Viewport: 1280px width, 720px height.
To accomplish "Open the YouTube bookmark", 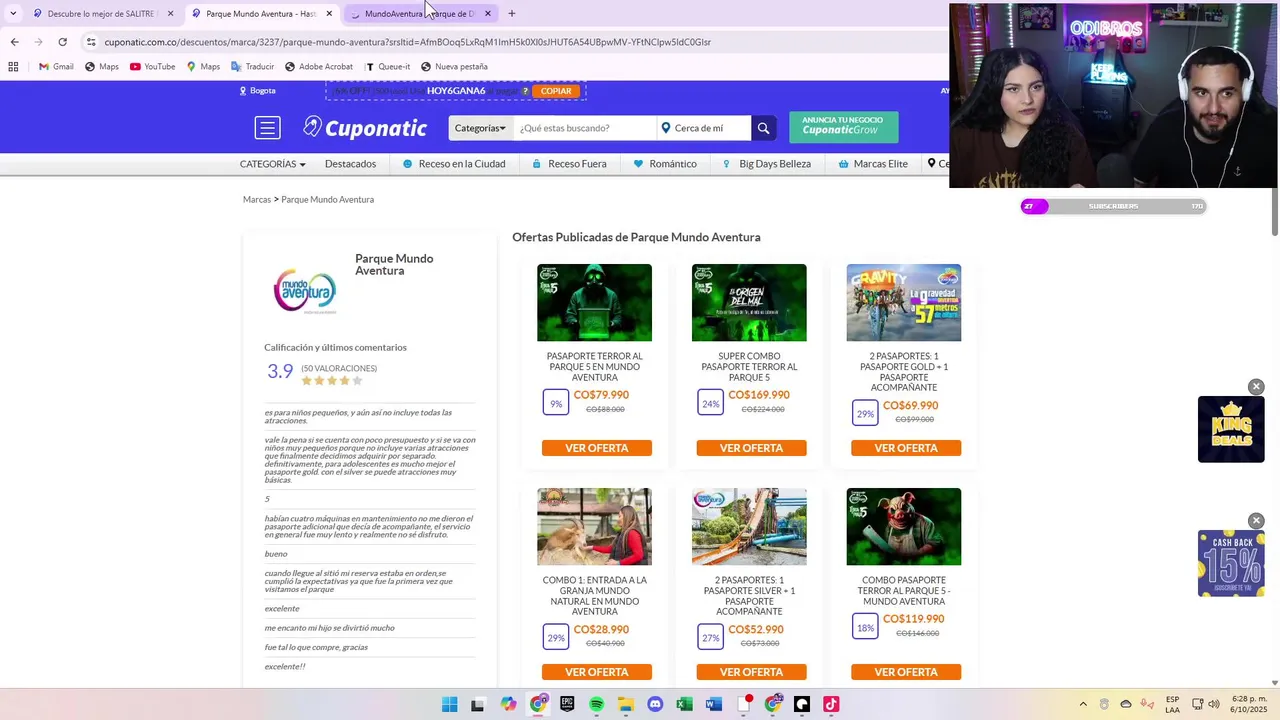I will (x=152, y=67).
